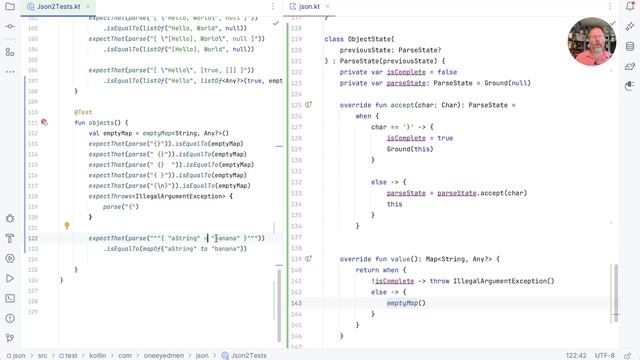Open the Problems tool window

[10, 318]
